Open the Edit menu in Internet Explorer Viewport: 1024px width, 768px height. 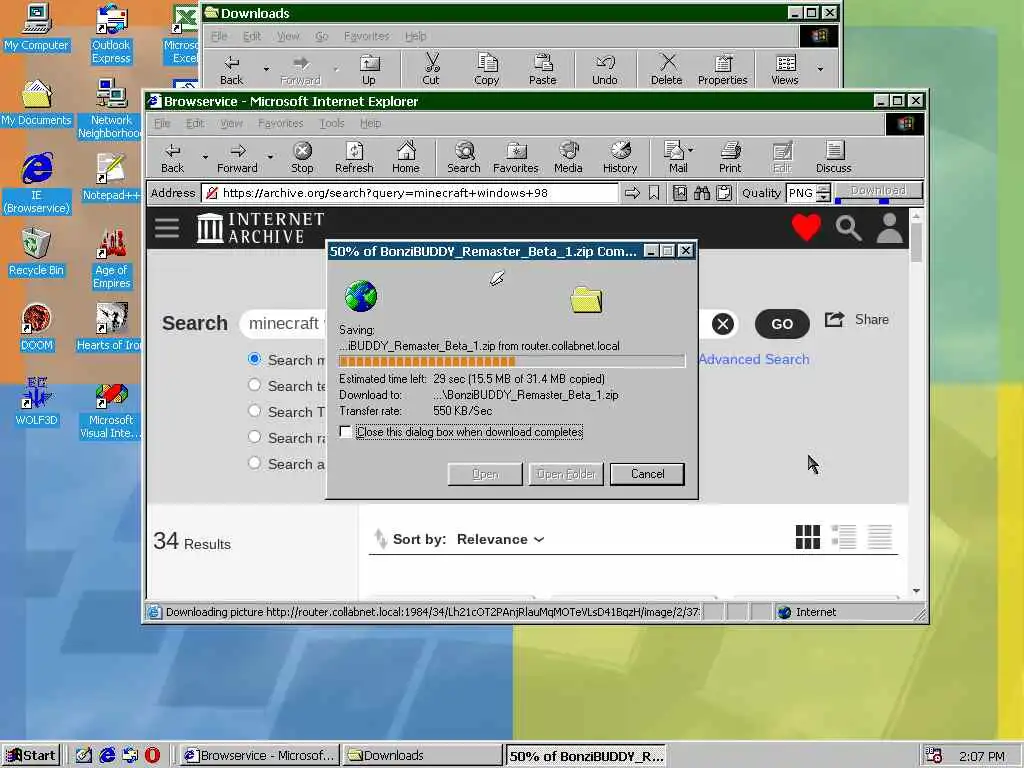point(195,123)
